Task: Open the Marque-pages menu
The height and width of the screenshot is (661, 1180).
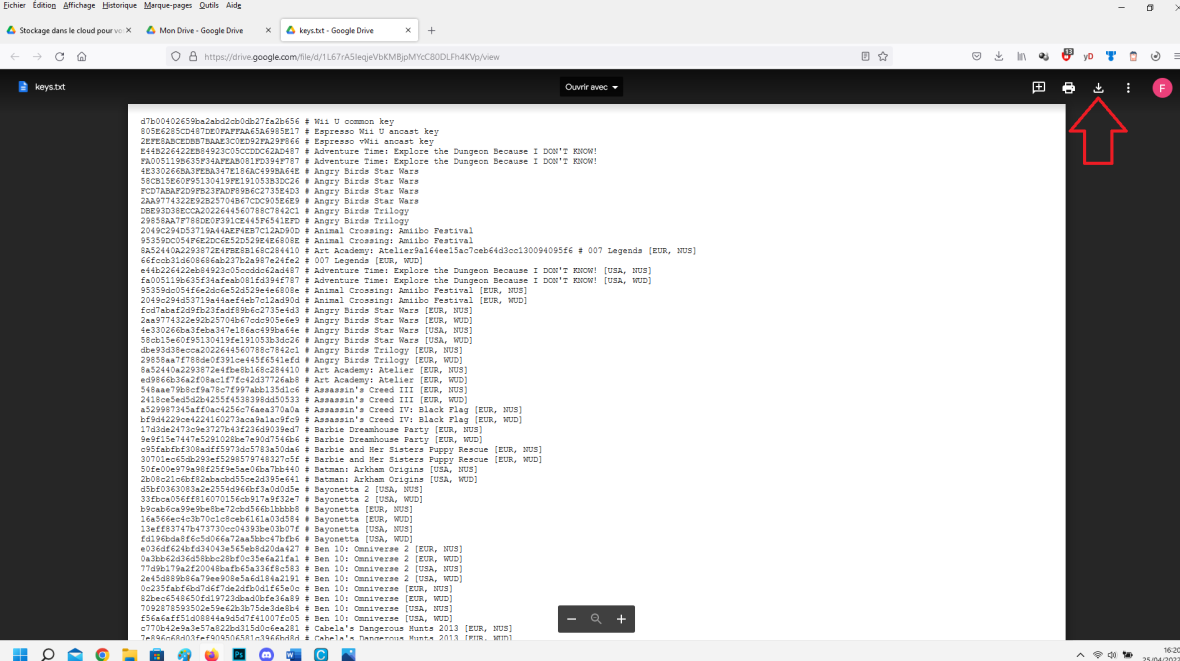Action: (167, 5)
